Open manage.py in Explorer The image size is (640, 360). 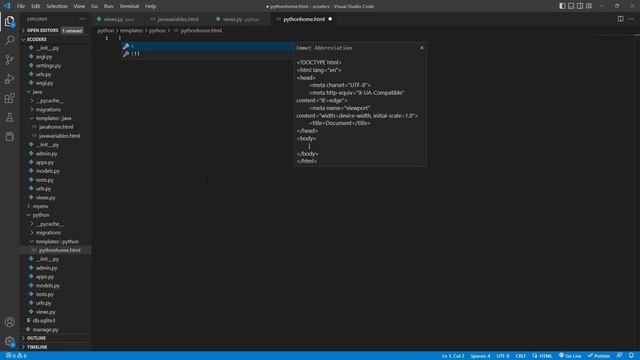(x=55, y=329)
